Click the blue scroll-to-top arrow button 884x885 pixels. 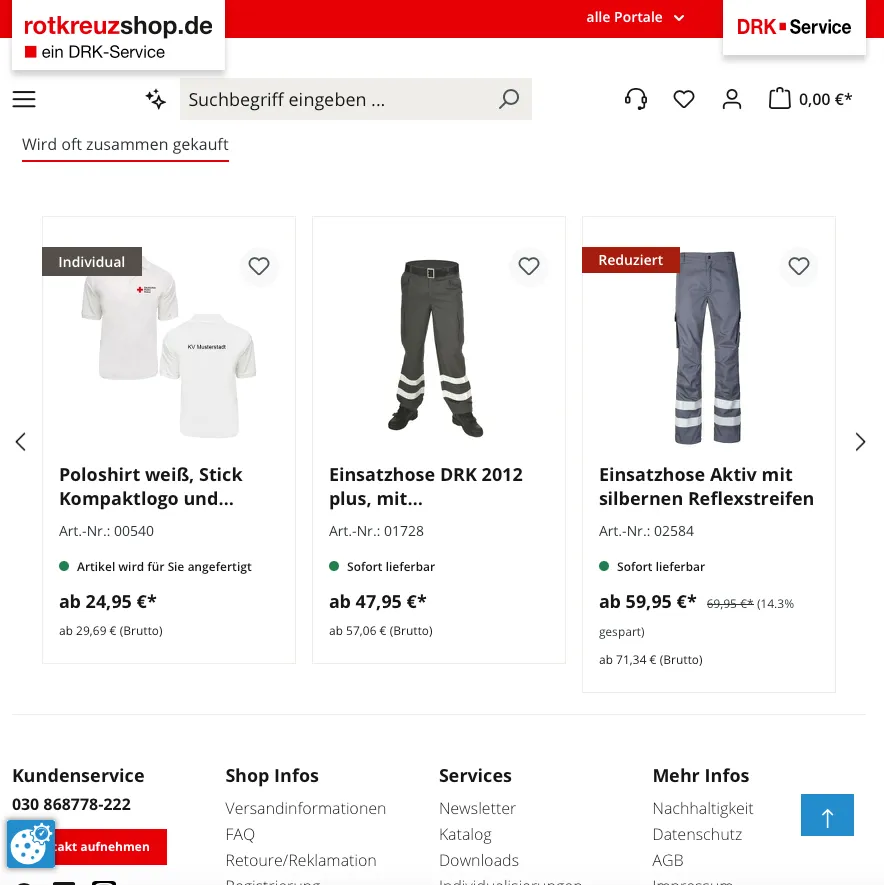point(827,815)
